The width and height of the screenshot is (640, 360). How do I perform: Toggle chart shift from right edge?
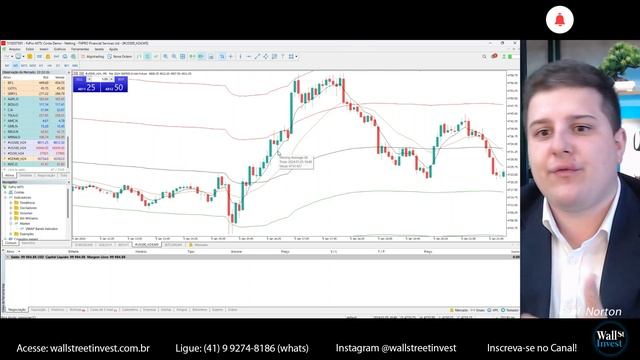(201, 57)
